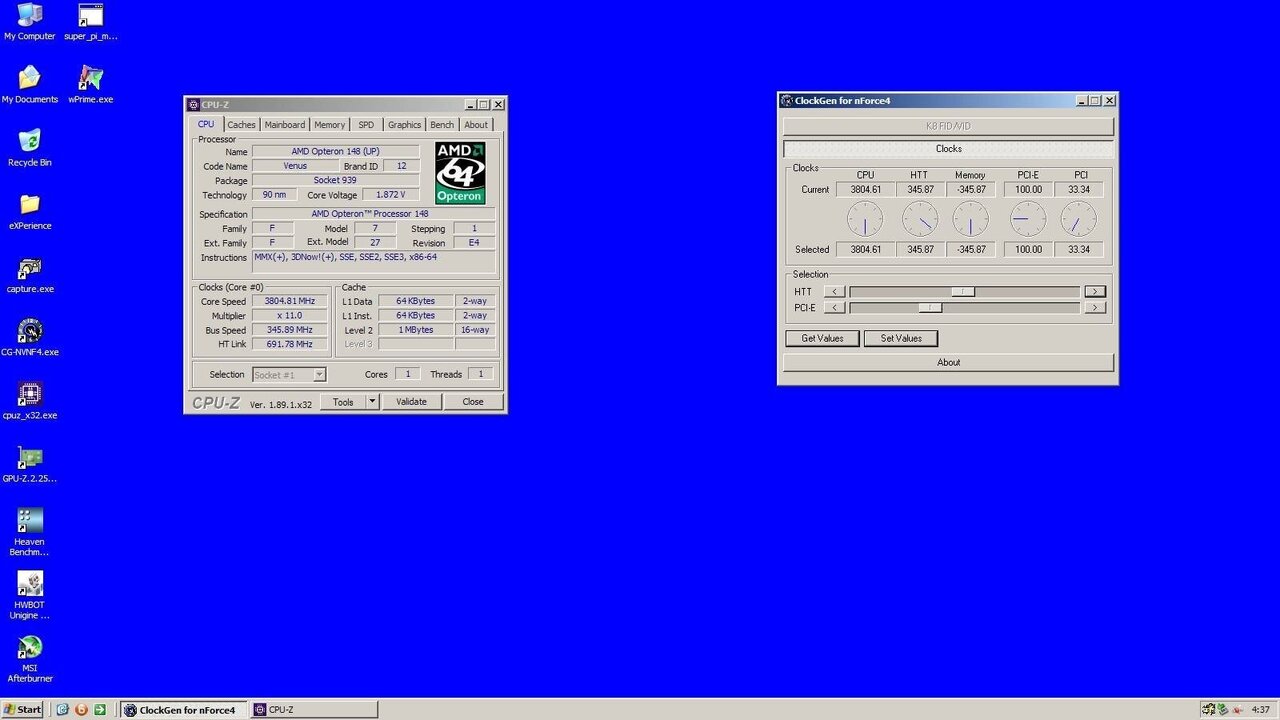
Task: Open the Heaven Benchmark desktop shortcut
Action: coord(30,521)
